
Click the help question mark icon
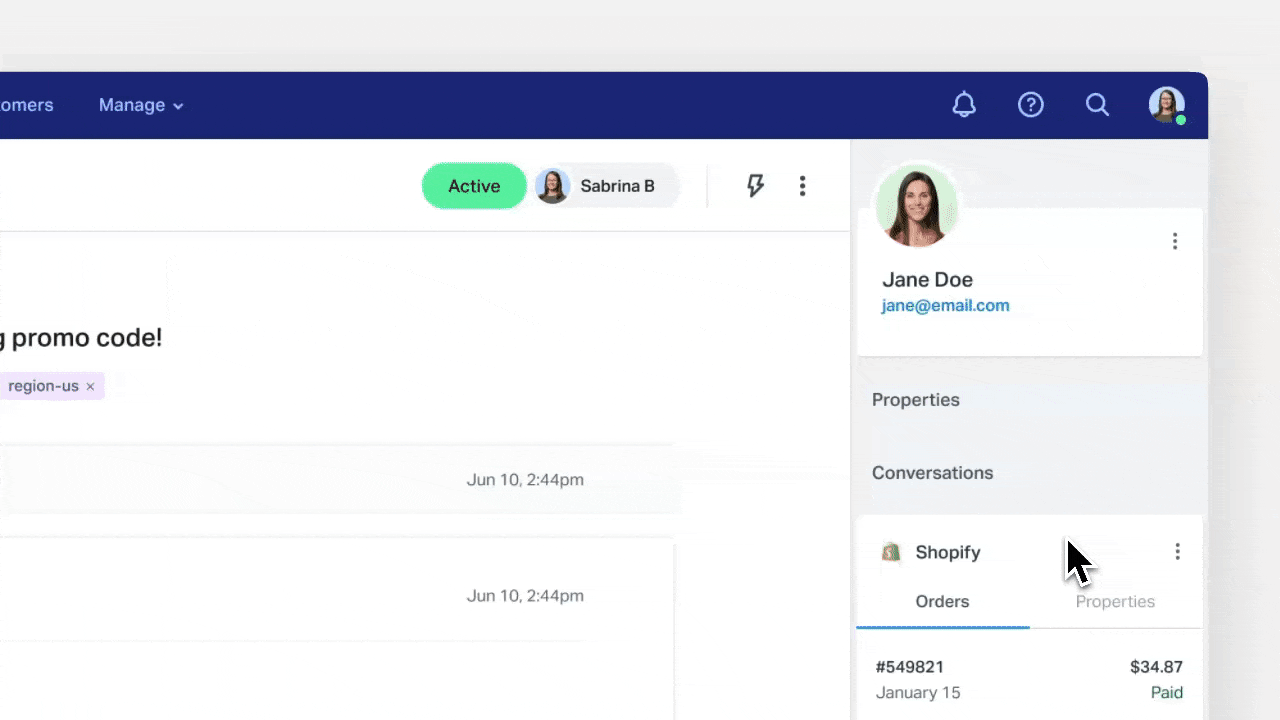click(x=1030, y=105)
